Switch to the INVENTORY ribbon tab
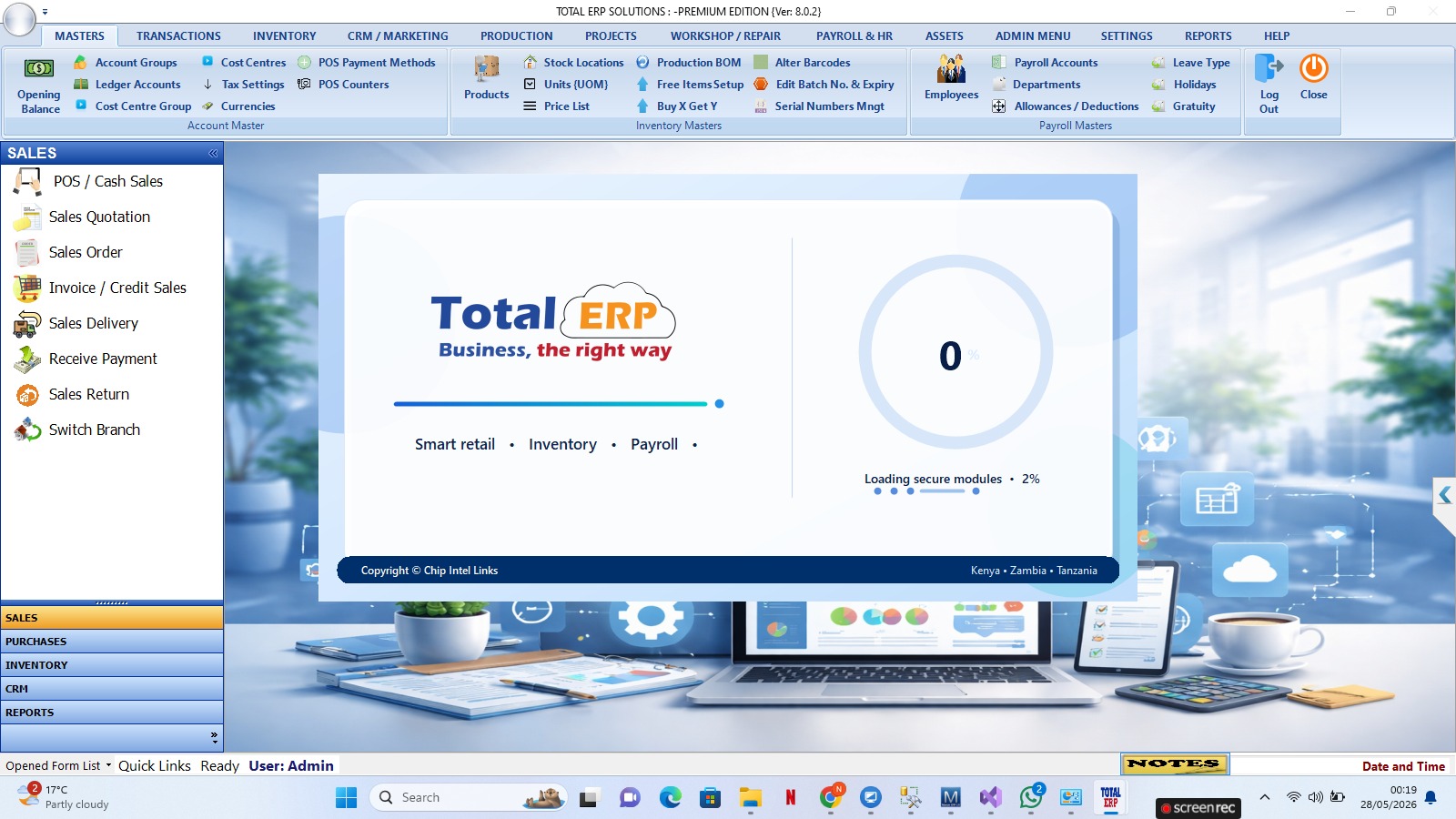The image size is (1456, 819). pos(285,36)
